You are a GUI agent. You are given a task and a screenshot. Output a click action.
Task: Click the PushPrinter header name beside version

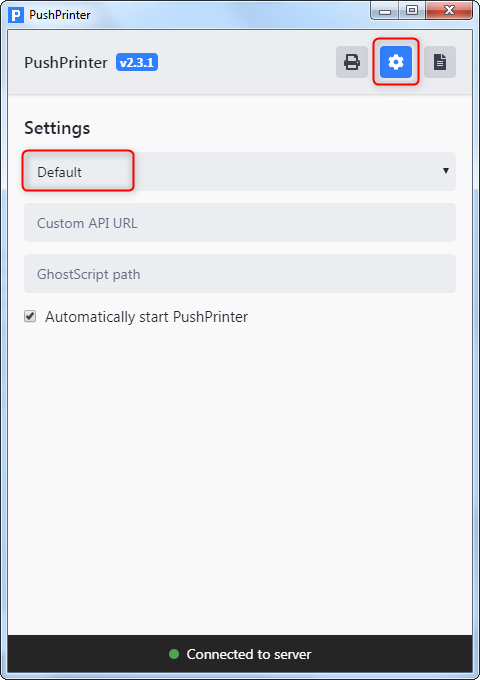(66, 62)
